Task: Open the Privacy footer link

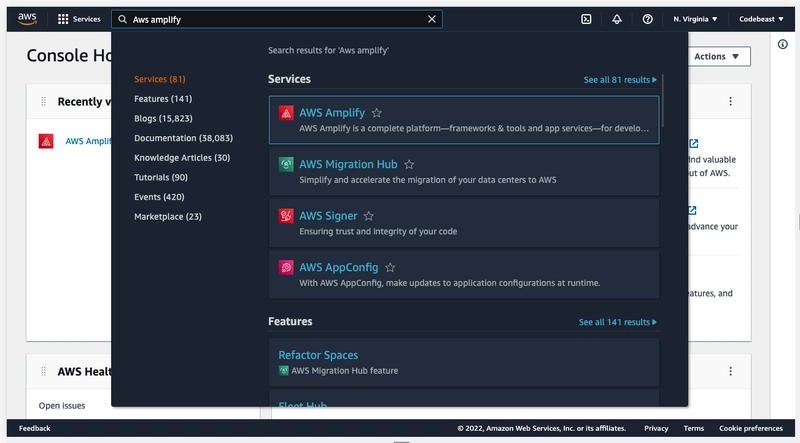Action: 656,428
